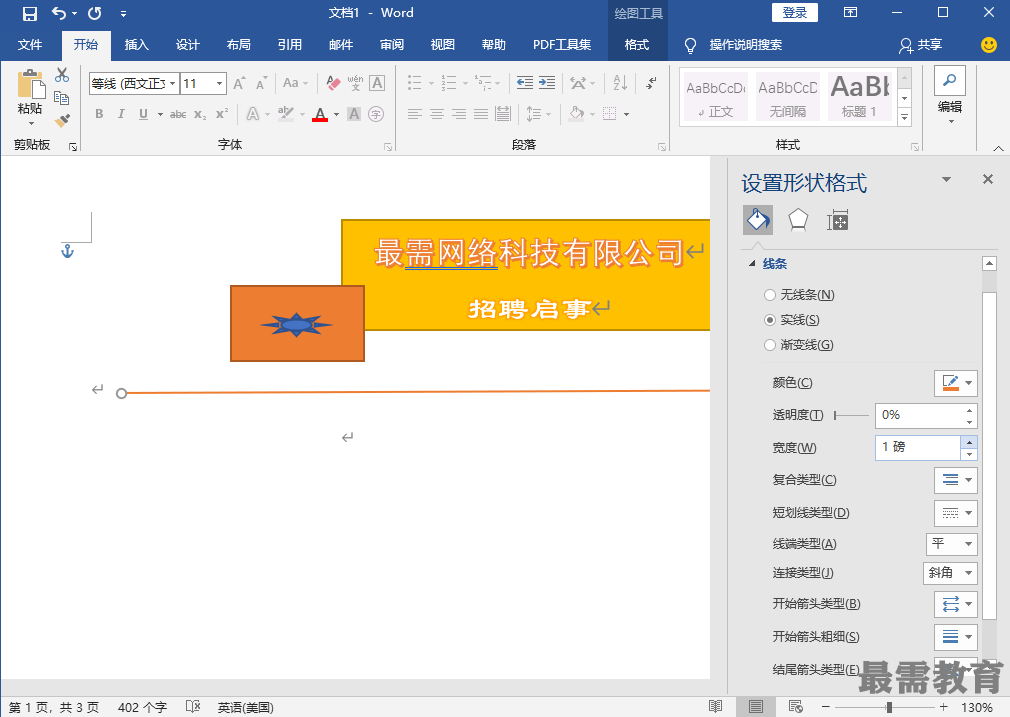Open the cap type (线端类型) dropdown
The image size is (1010, 717).
click(951, 544)
